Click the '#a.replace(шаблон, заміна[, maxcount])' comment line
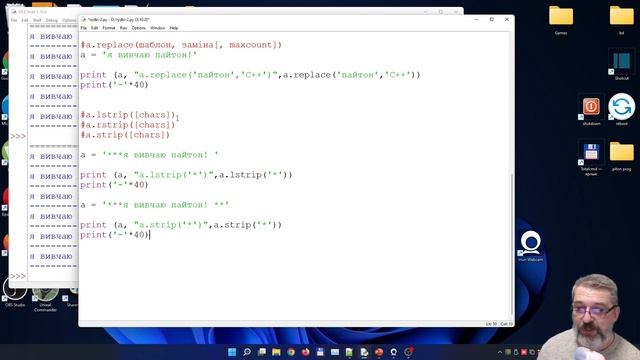Image resolution: width=640 pixels, height=360 pixels. point(181,45)
